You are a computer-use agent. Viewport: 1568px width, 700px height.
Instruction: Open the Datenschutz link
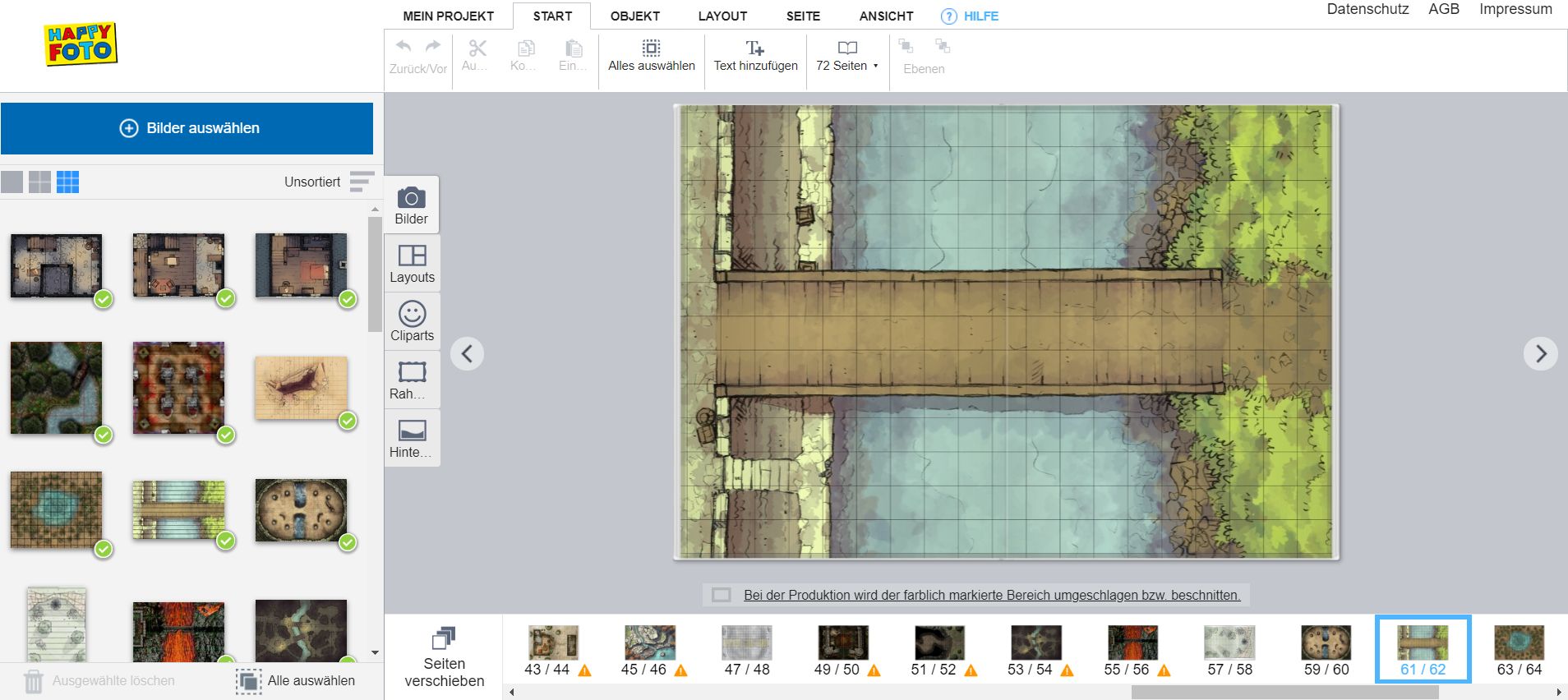[x=1367, y=9]
